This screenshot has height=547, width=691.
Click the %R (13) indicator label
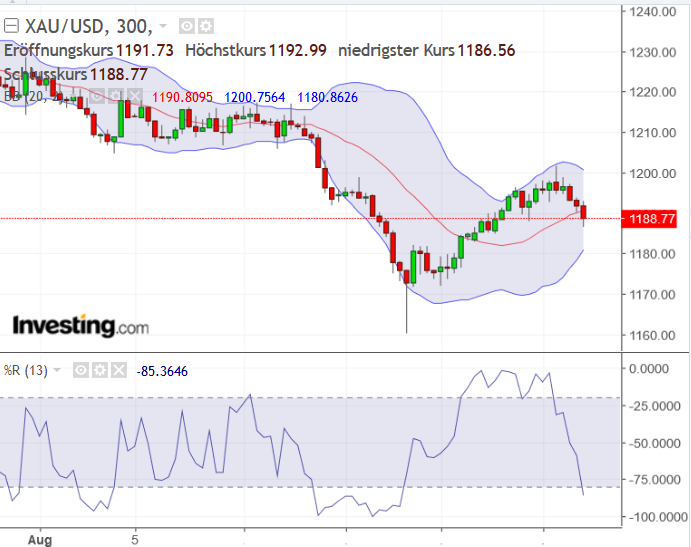point(26,370)
